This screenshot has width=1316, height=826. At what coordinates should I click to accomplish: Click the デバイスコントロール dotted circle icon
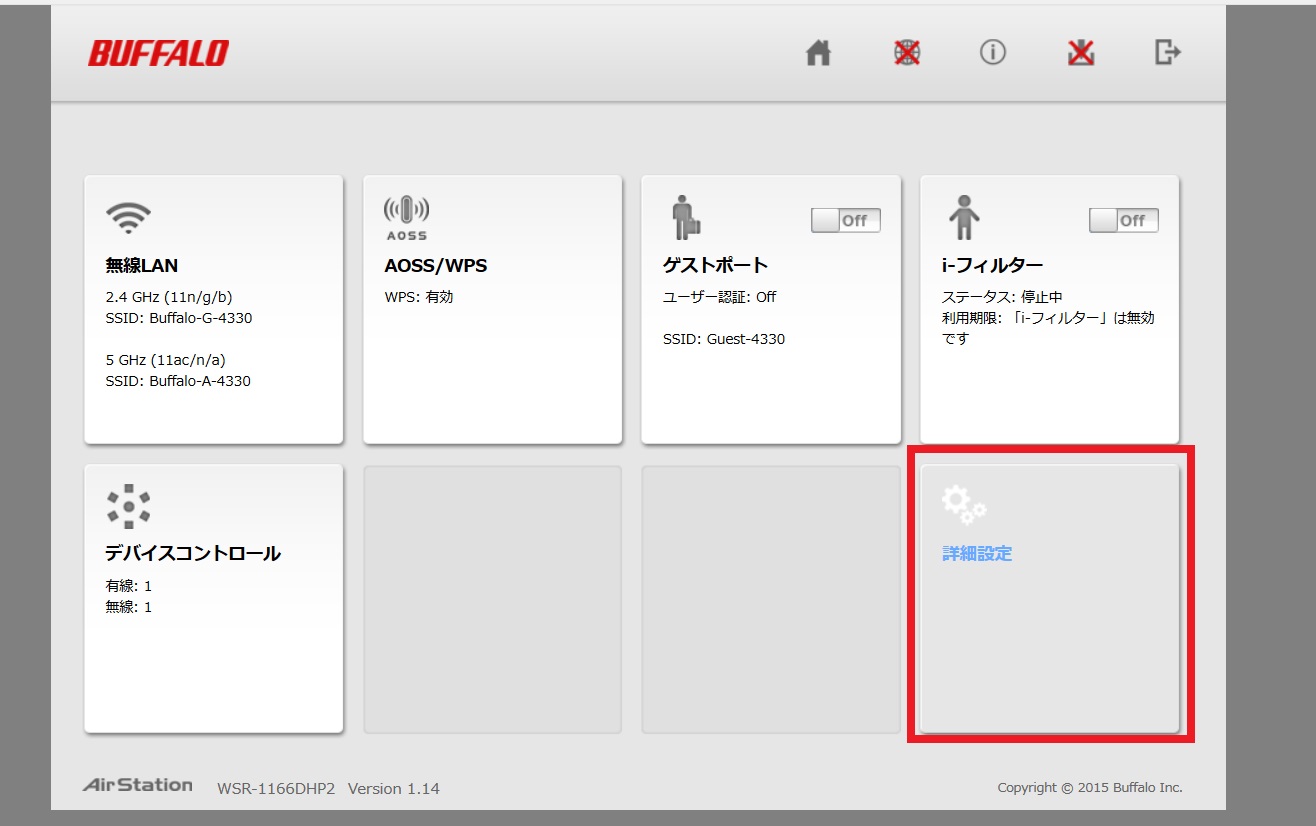tap(129, 506)
